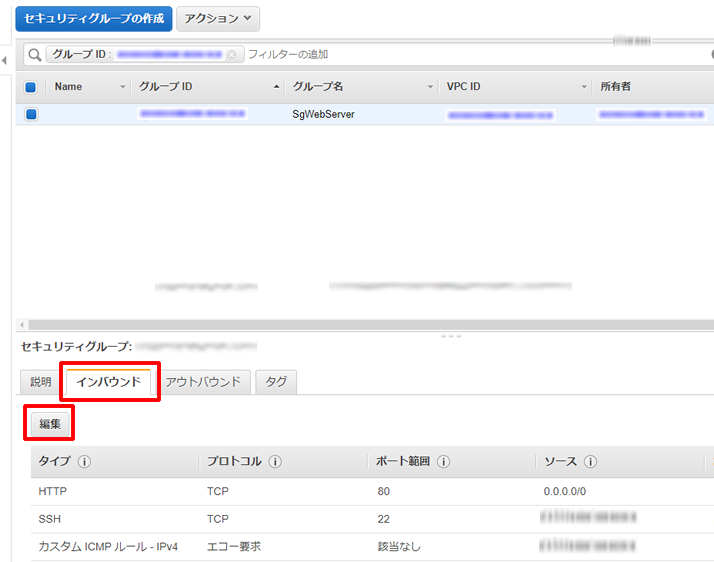
Task: Click the source 0.0.0.0/0 cell
Action: [x=565, y=491]
